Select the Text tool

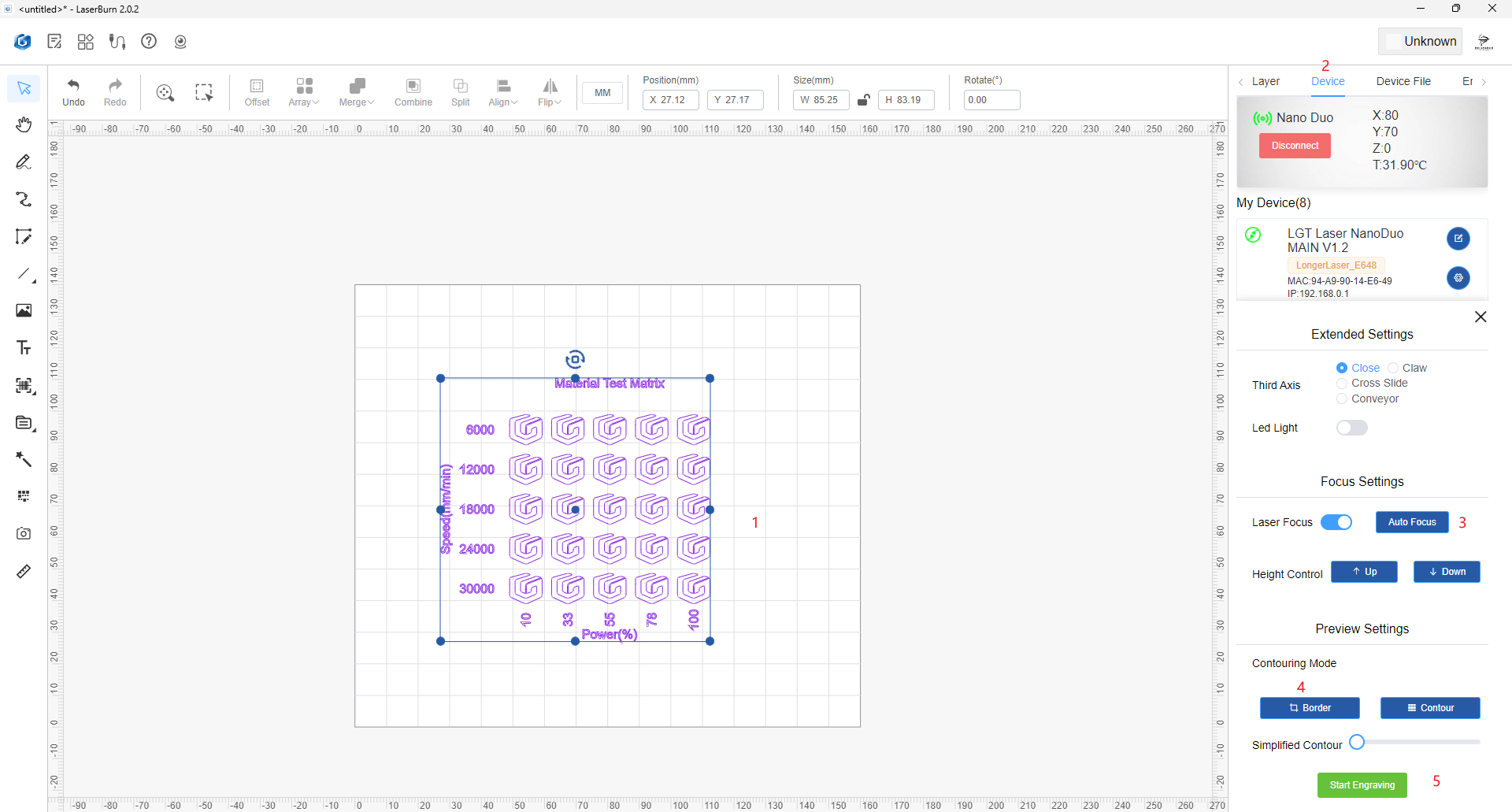(x=24, y=347)
